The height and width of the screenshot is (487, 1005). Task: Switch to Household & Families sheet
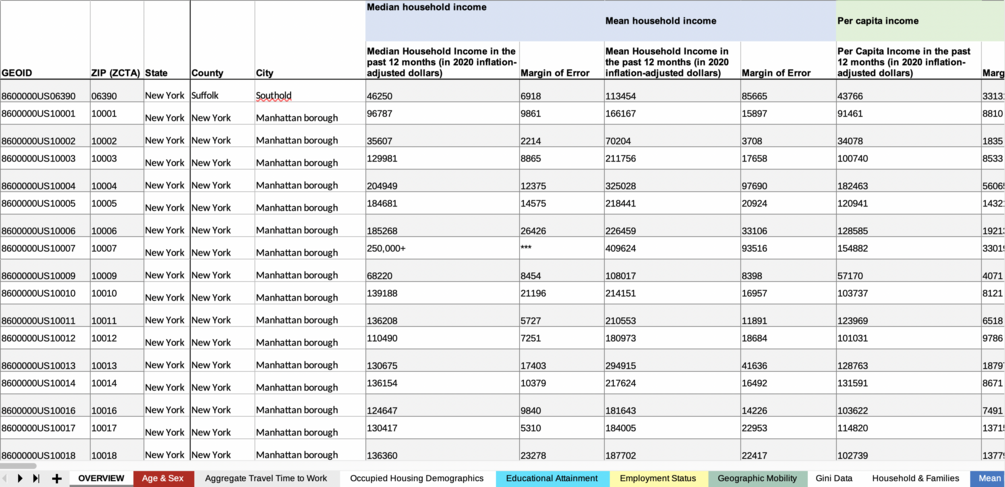pyautogui.click(x=915, y=478)
